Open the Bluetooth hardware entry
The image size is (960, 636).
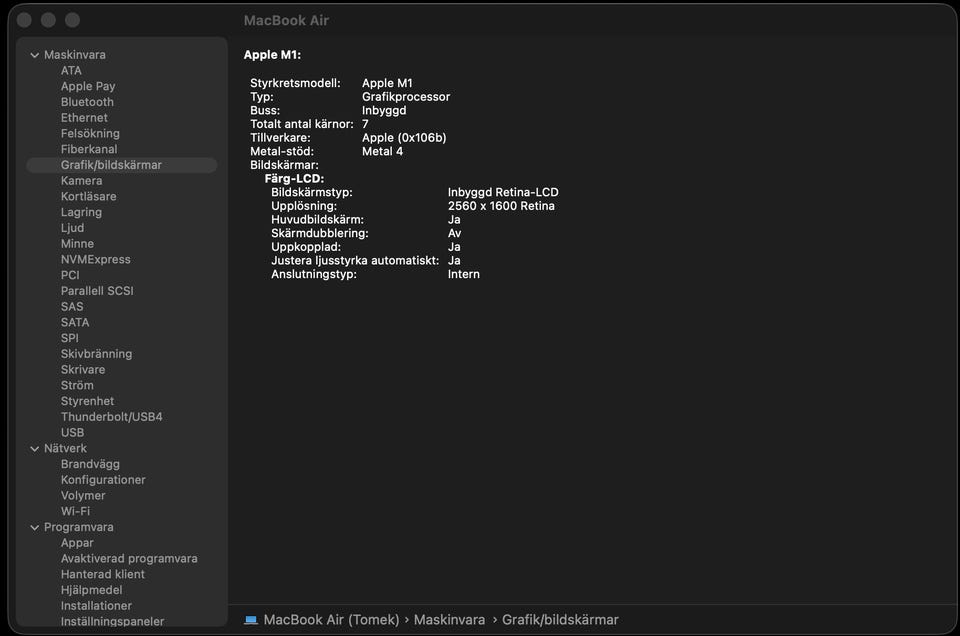(87, 102)
